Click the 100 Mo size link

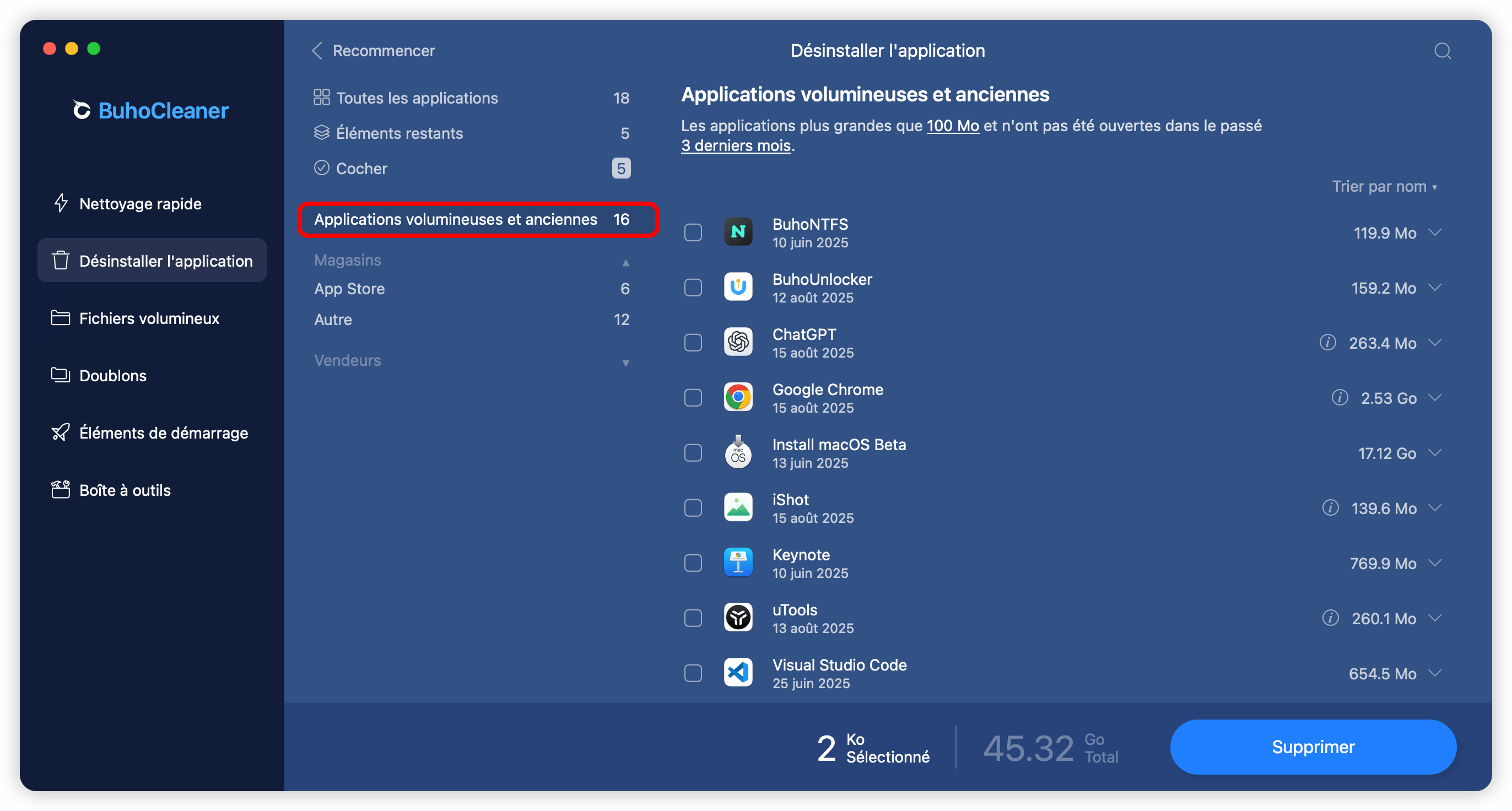click(953, 125)
